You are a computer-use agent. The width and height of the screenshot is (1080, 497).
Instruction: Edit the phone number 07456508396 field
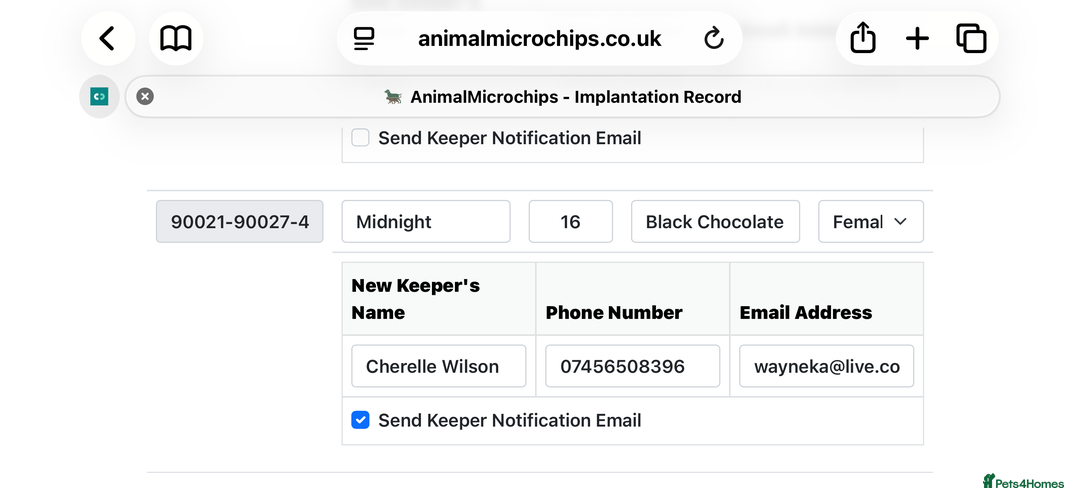click(632, 366)
